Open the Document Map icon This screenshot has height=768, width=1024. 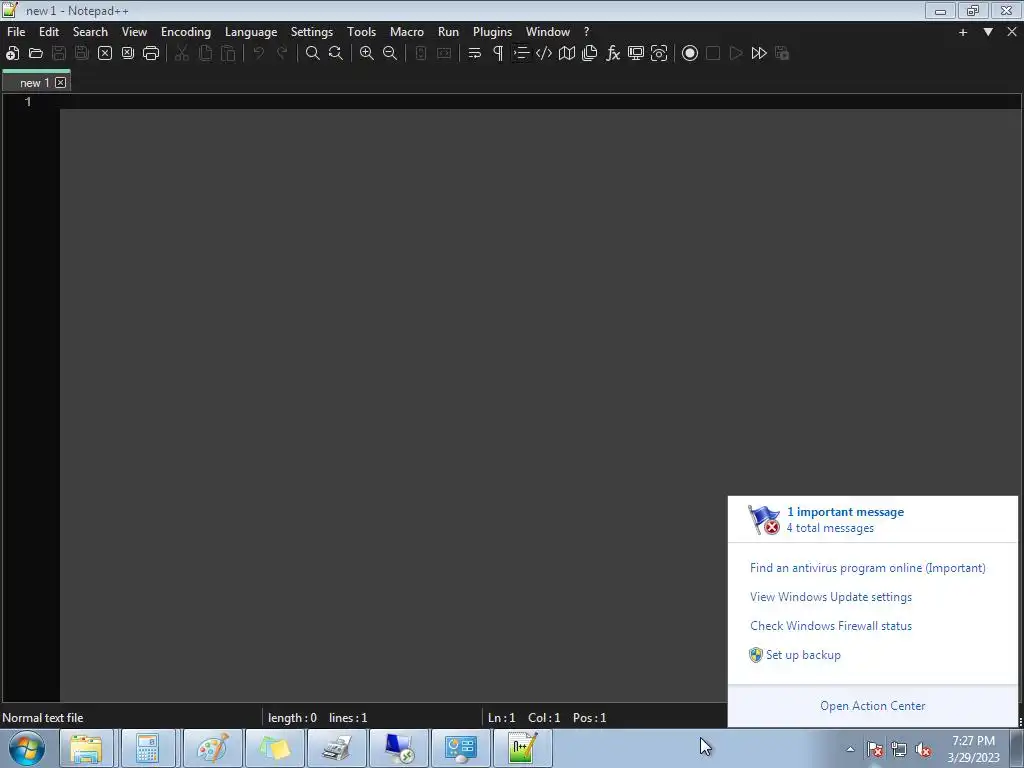(567, 54)
